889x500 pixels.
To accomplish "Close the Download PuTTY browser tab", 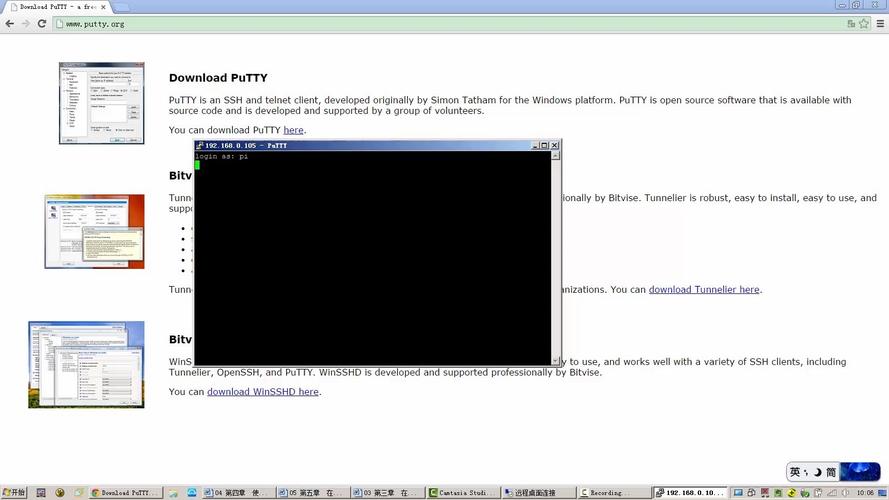I will (x=103, y=7).
